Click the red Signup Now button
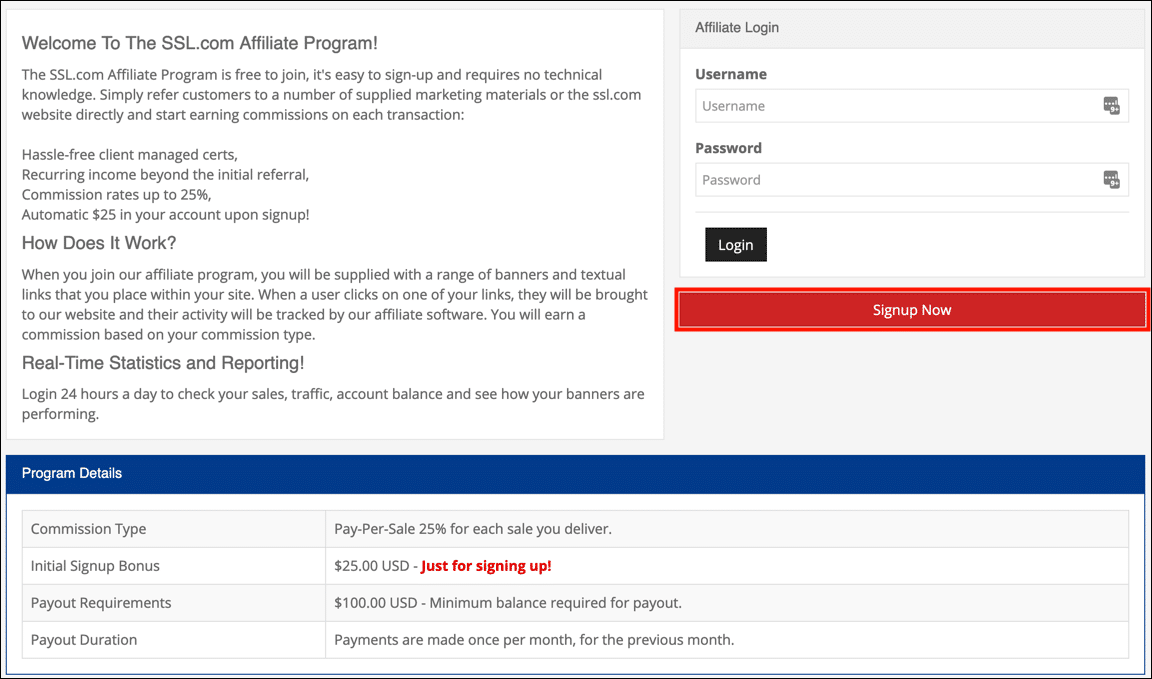 (x=911, y=310)
